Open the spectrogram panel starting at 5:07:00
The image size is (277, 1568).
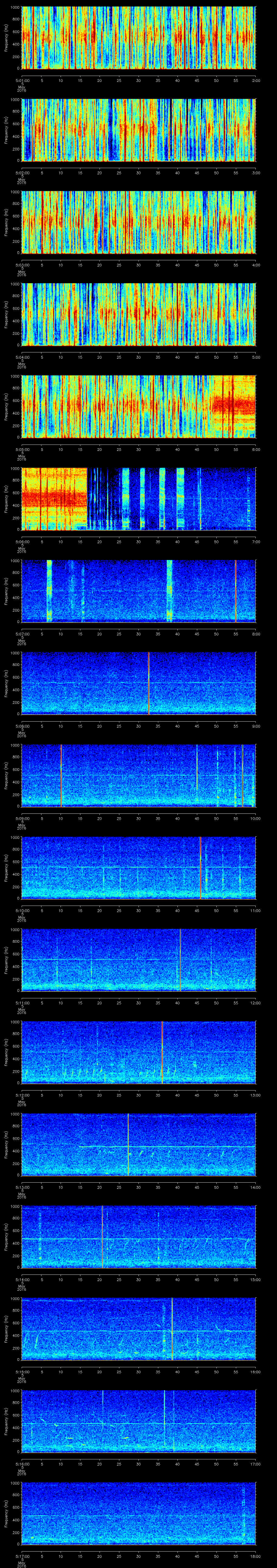click(x=138, y=591)
